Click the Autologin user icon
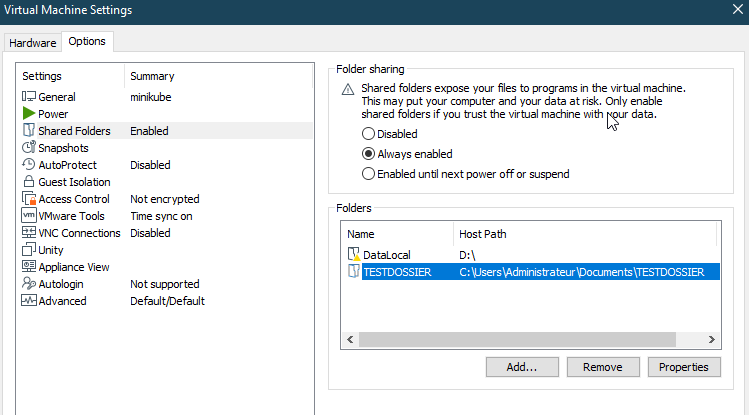Image resolution: width=749 pixels, height=415 pixels. [29, 284]
